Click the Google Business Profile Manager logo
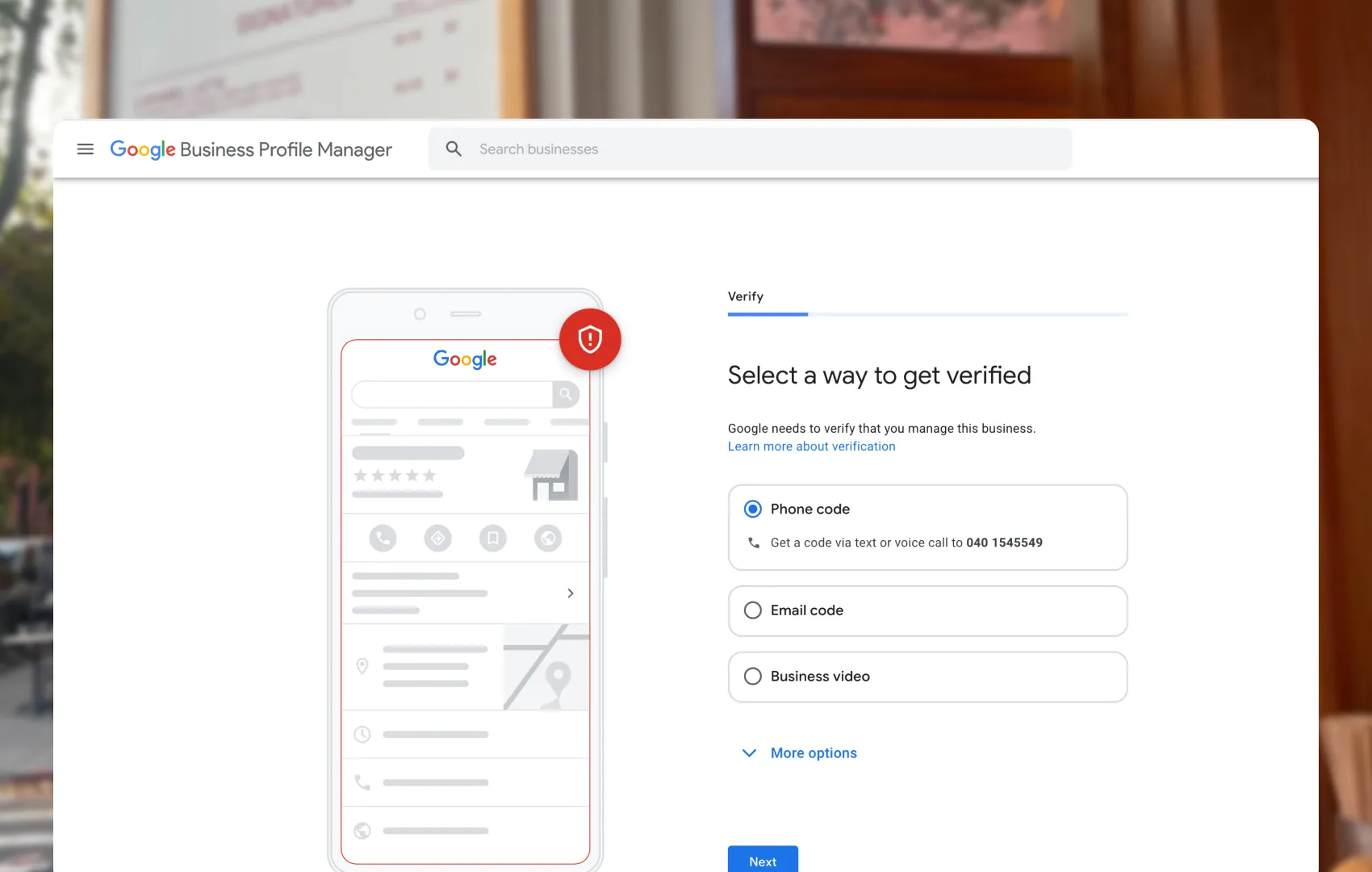The height and width of the screenshot is (872, 1372). click(251, 149)
